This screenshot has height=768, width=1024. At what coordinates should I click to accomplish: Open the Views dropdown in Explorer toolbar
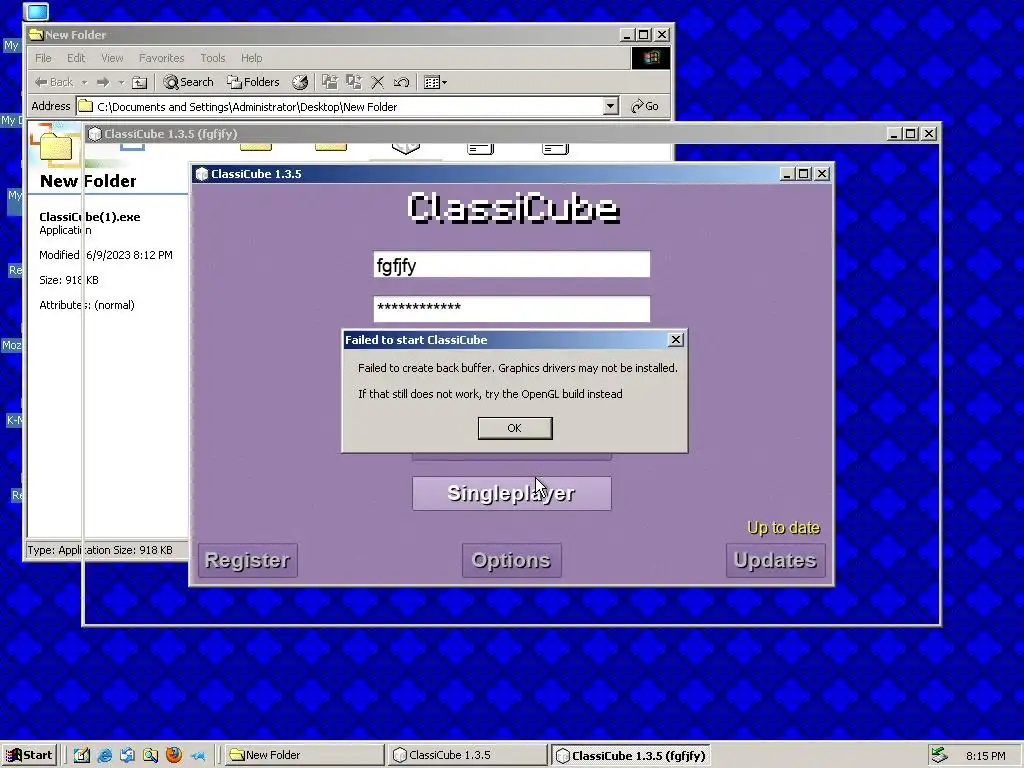click(x=435, y=82)
